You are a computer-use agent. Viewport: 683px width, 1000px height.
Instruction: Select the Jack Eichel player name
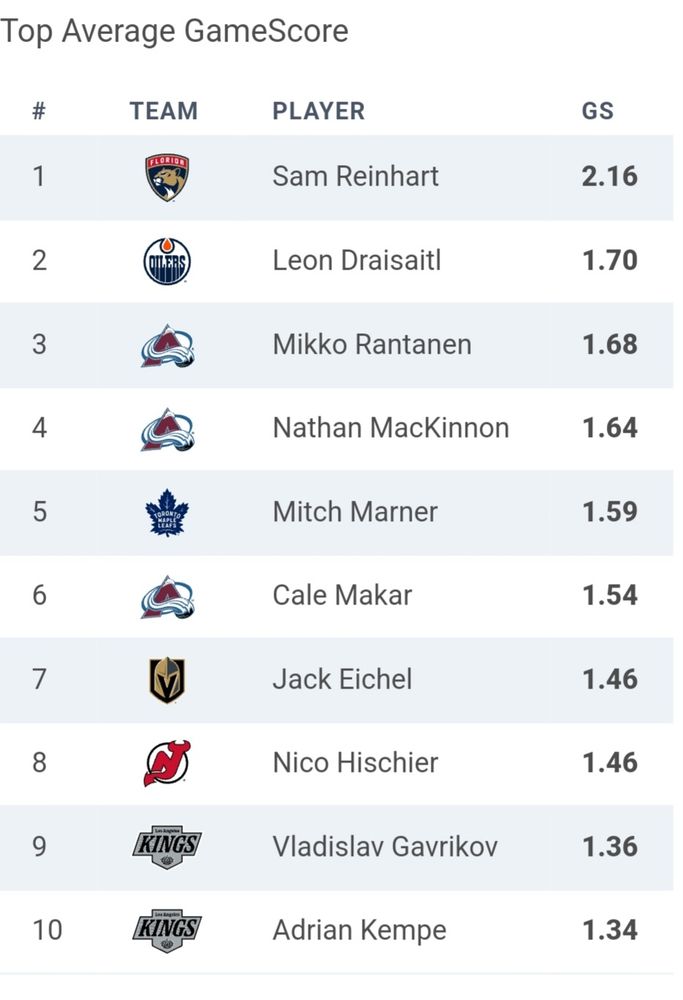click(342, 679)
